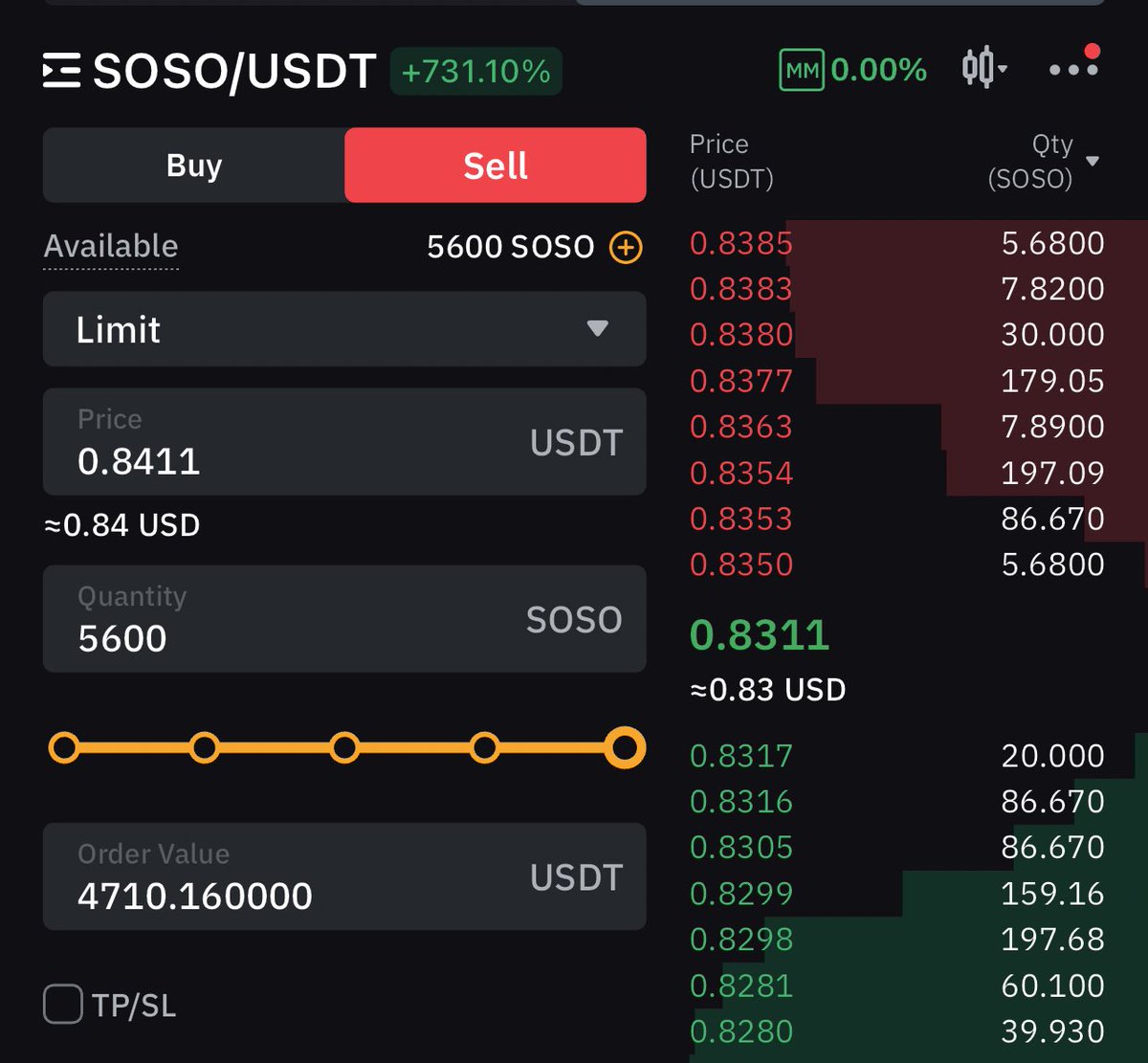Select bid price 0.8317

coord(741,756)
